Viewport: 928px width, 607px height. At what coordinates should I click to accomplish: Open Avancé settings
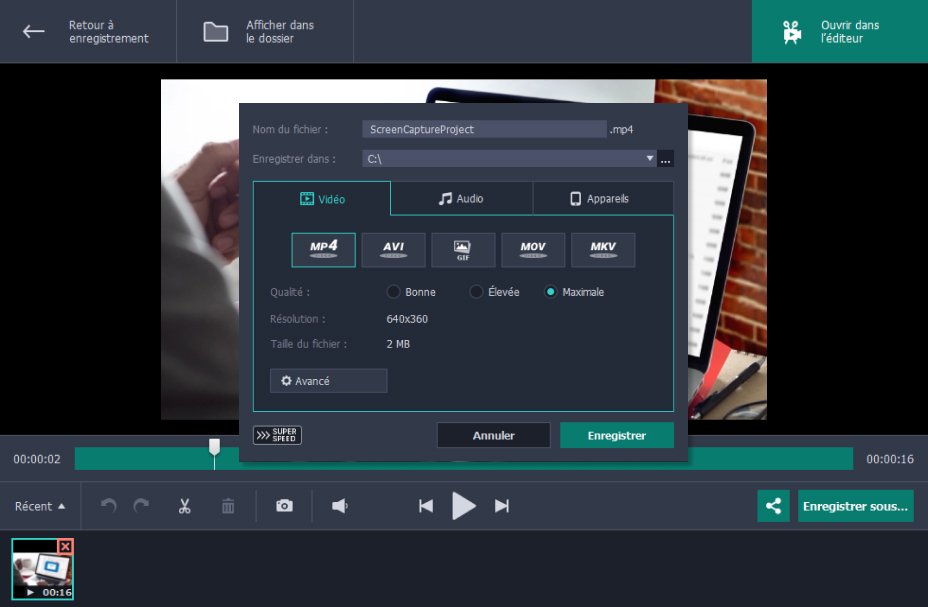click(x=328, y=381)
